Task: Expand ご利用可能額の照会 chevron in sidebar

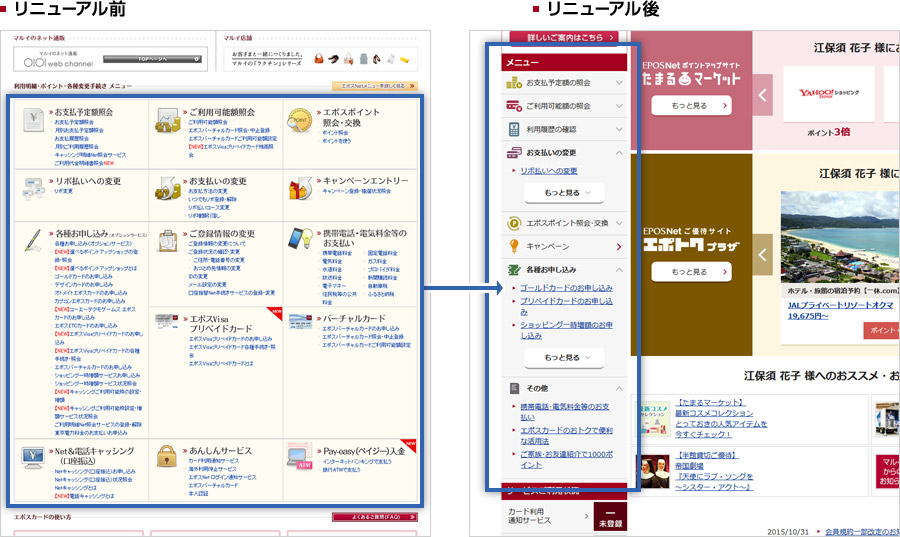Action: (619, 106)
